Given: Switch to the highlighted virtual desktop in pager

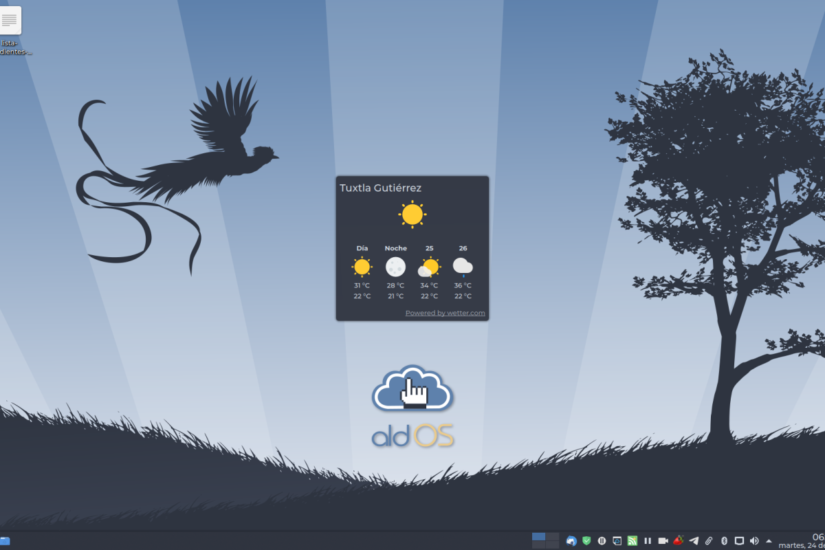Looking at the screenshot, I should coord(538,536).
